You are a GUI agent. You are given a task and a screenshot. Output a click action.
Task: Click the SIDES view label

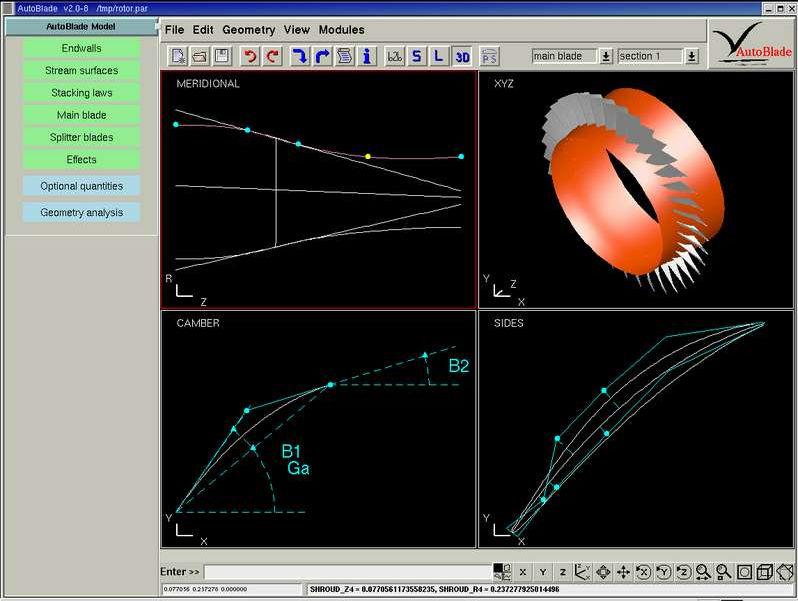[x=508, y=323]
